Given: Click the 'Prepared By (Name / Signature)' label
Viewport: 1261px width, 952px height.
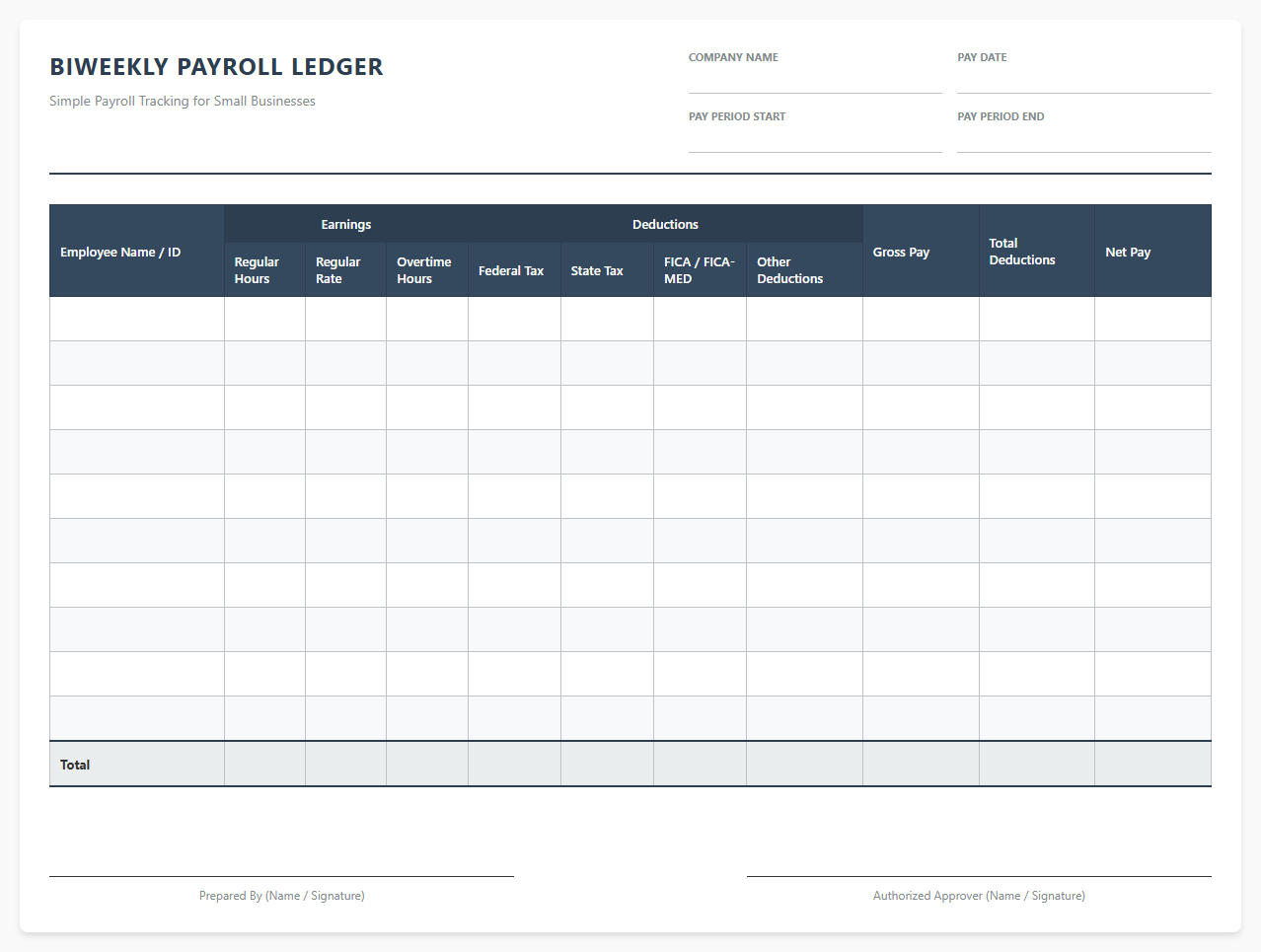Looking at the screenshot, I should (x=282, y=896).
